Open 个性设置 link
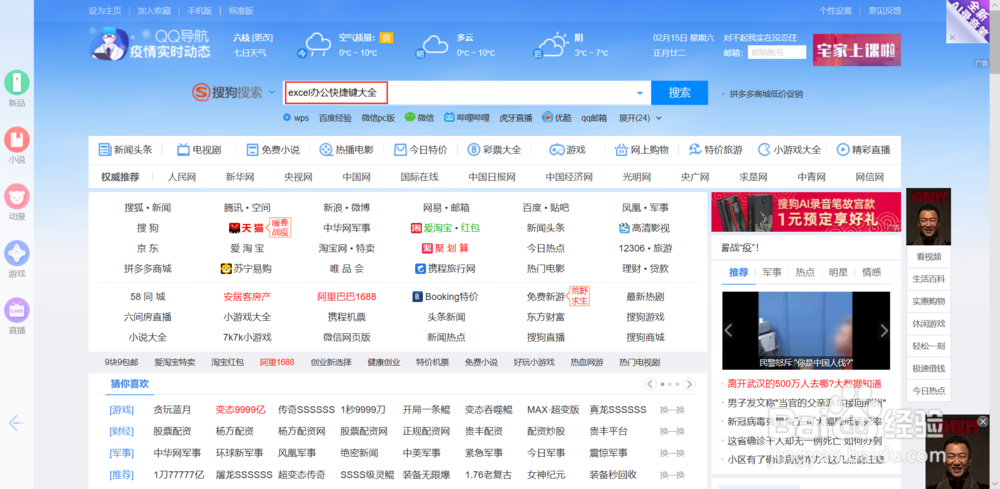 (835, 11)
